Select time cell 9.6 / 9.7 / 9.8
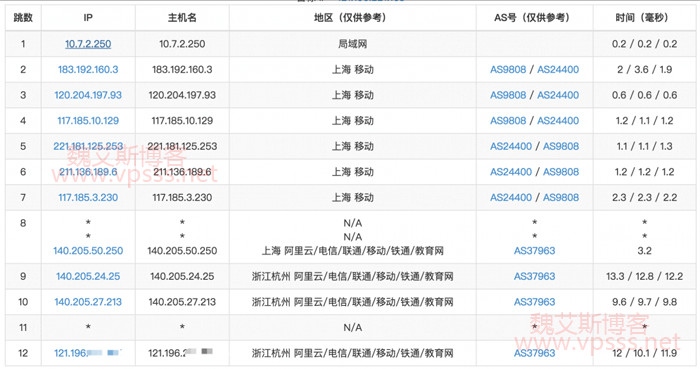 tap(644, 302)
